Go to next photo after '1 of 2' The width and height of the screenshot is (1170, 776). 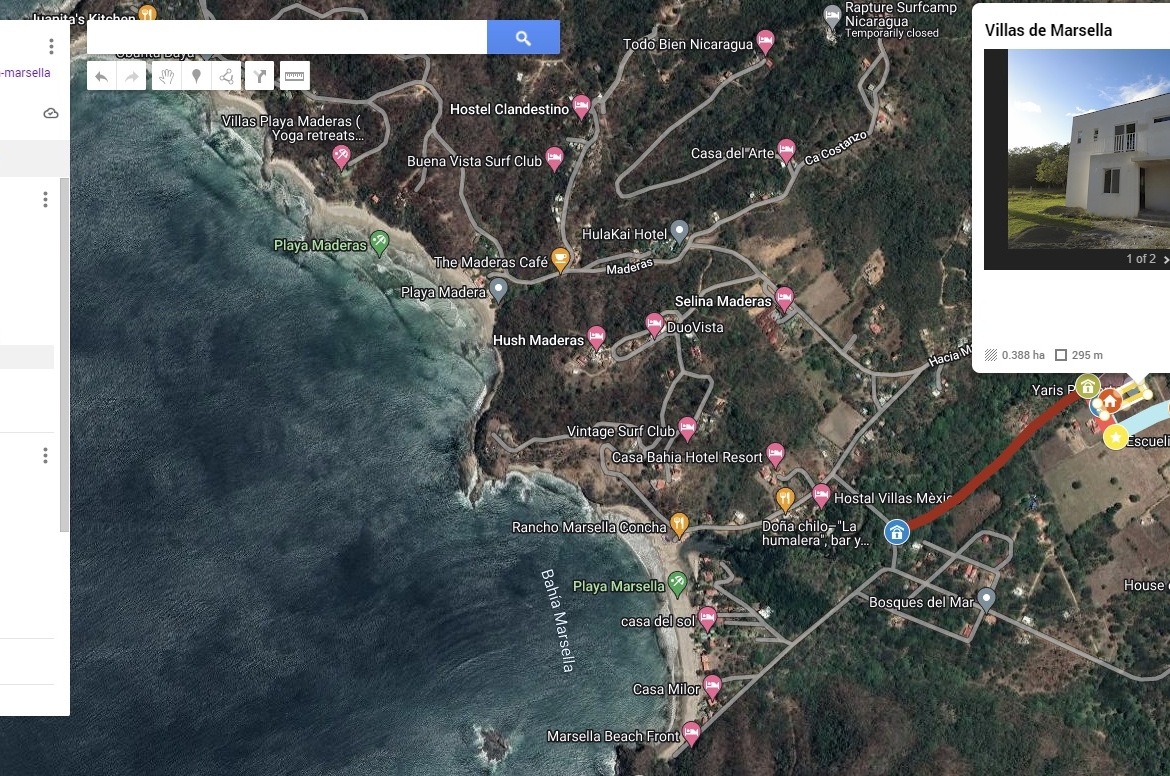pyautogui.click(x=1166, y=259)
